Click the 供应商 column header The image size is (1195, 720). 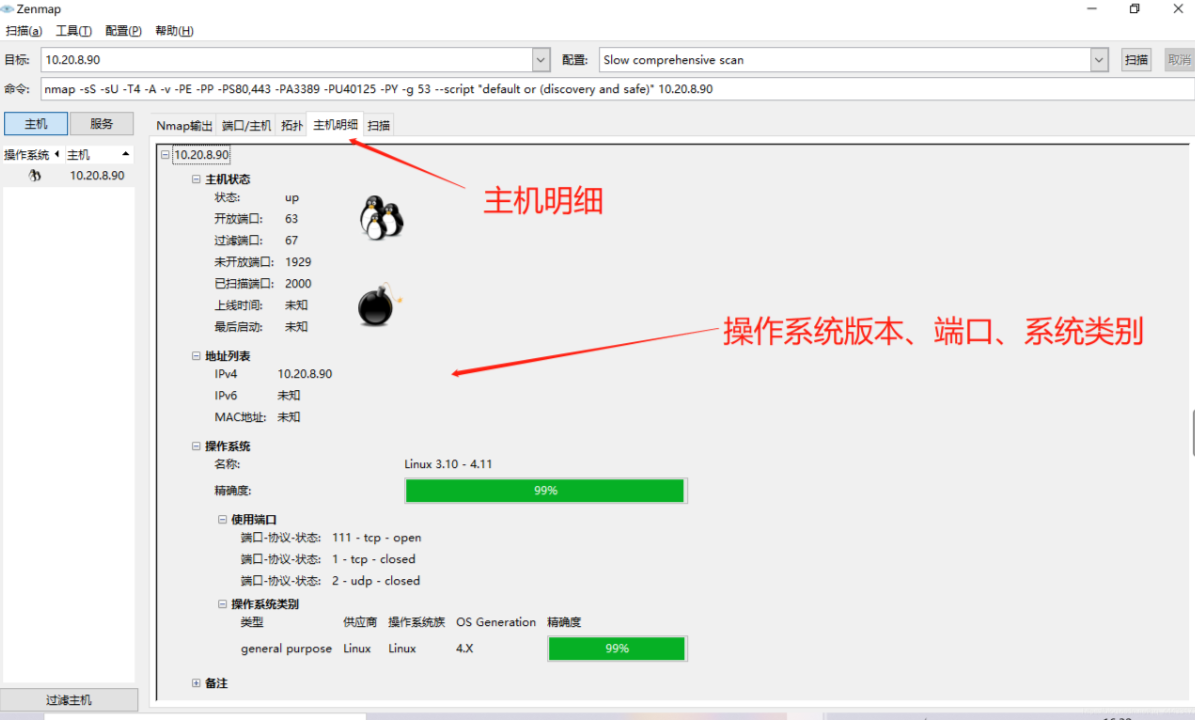[x=360, y=622]
